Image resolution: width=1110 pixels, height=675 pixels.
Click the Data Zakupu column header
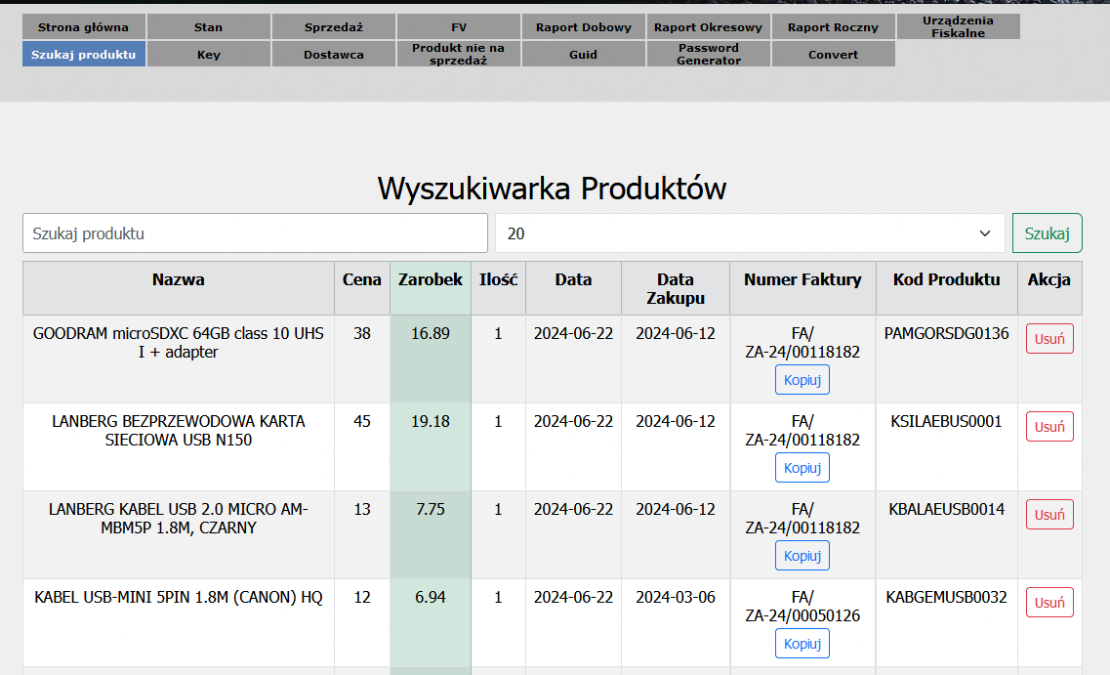pos(675,289)
